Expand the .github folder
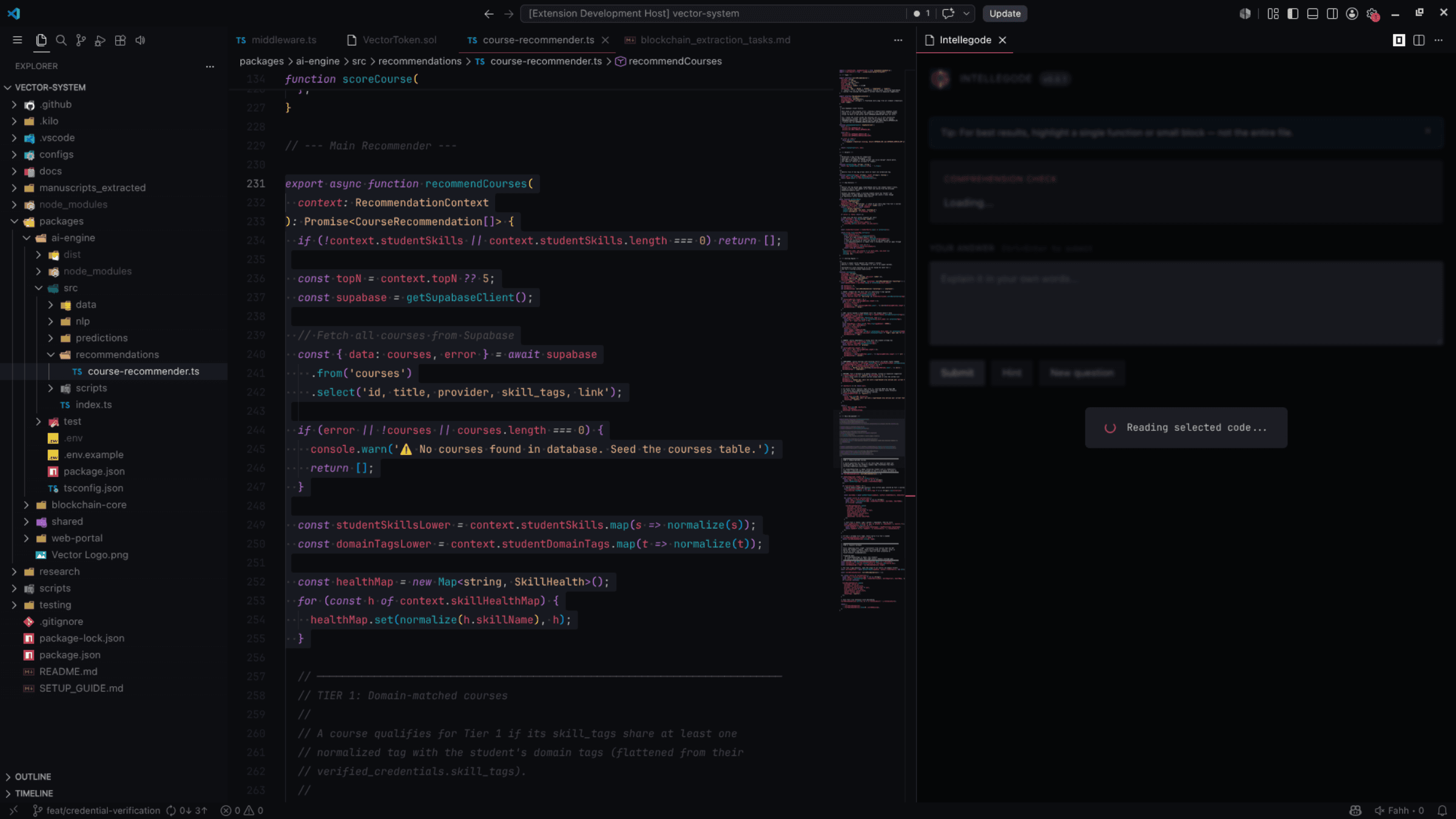Viewport: 1456px width, 819px height. [14, 104]
